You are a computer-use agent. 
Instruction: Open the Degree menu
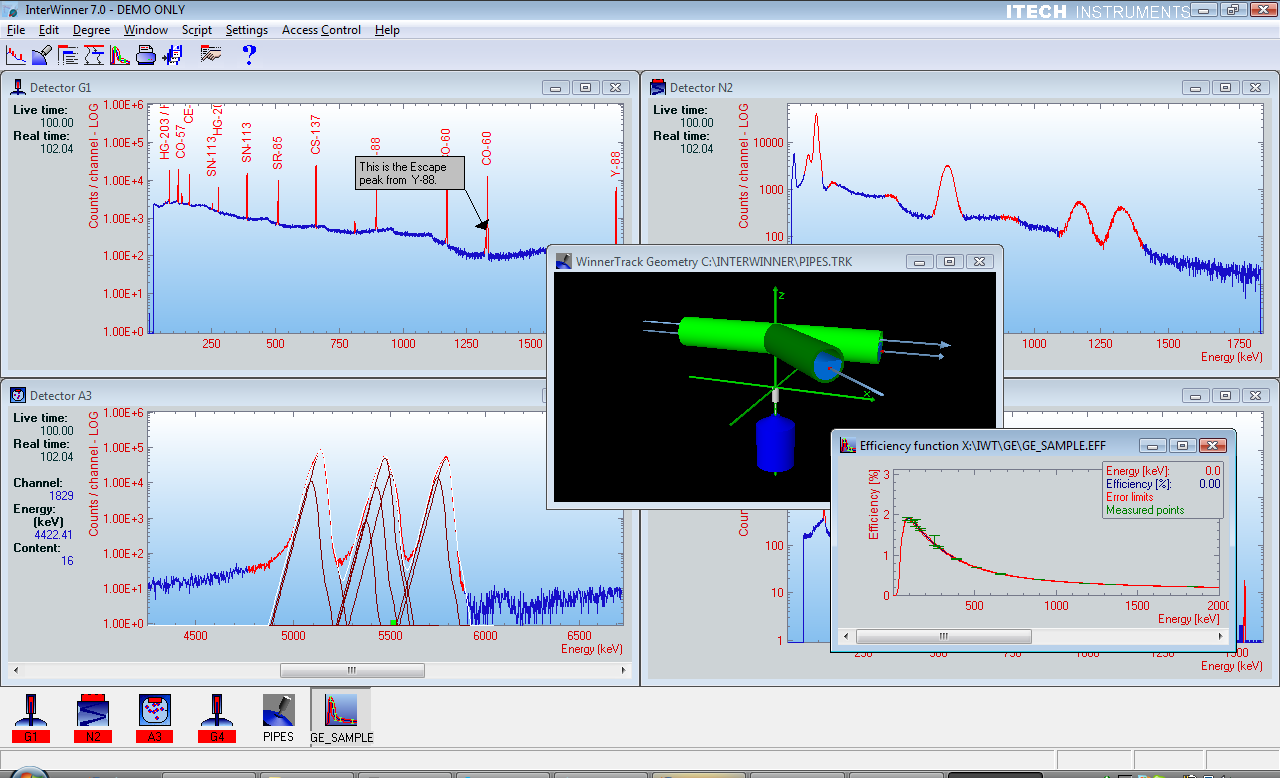91,30
